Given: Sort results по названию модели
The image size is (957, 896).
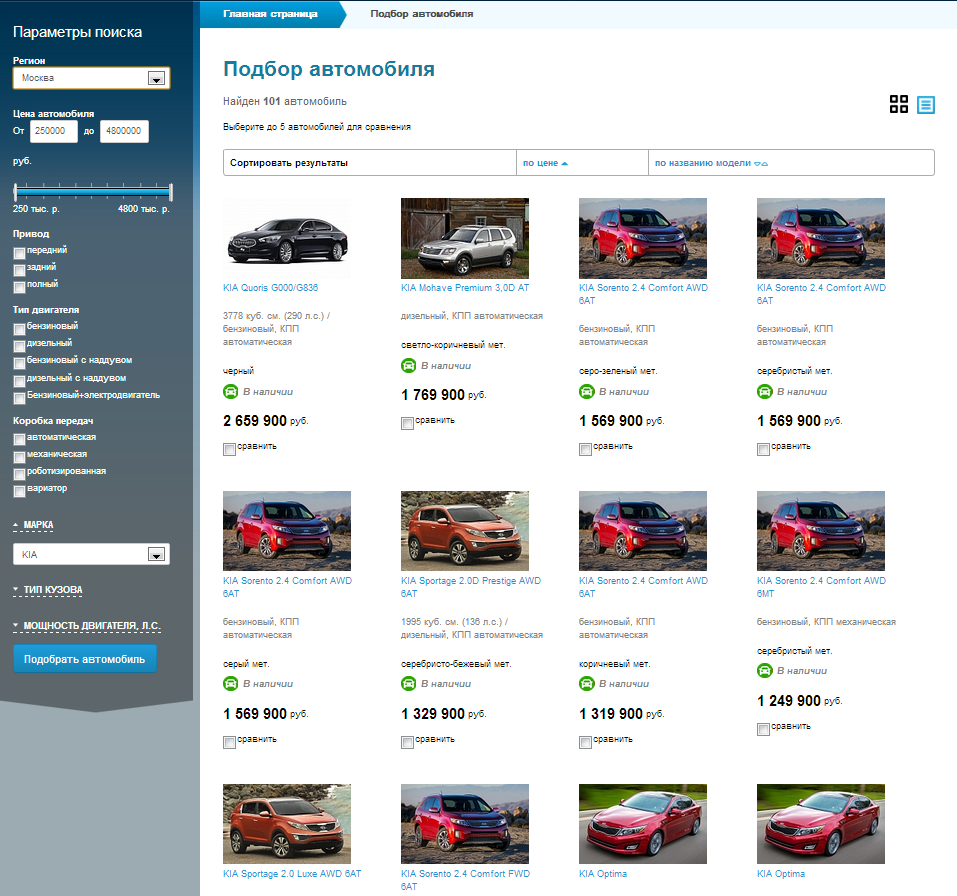Looking at the screenshot, I should [702, 163].
